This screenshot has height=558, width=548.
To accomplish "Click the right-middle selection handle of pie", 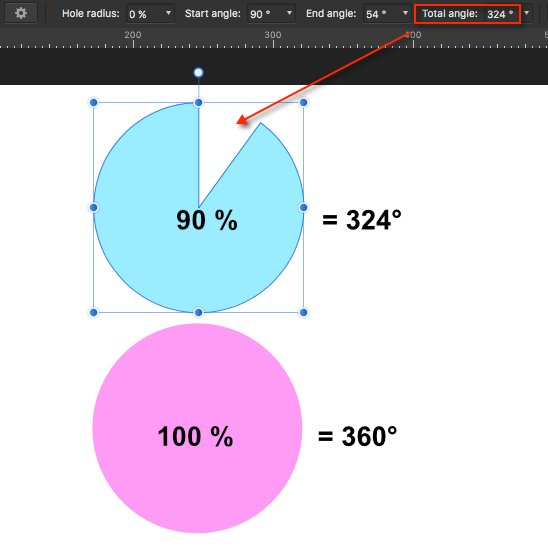I will pos(303,207).
